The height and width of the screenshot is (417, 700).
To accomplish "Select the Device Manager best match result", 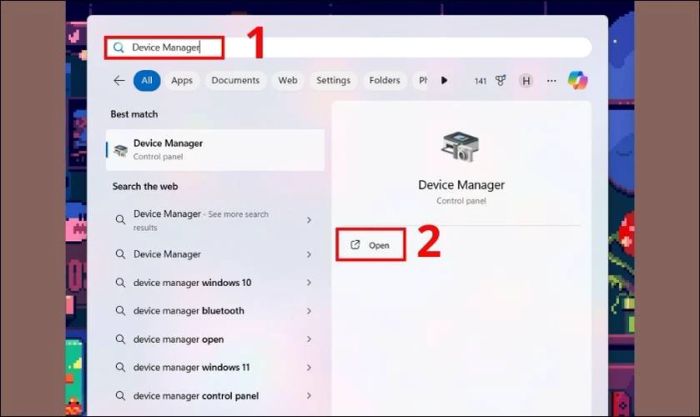I will (x=215, y=150).
